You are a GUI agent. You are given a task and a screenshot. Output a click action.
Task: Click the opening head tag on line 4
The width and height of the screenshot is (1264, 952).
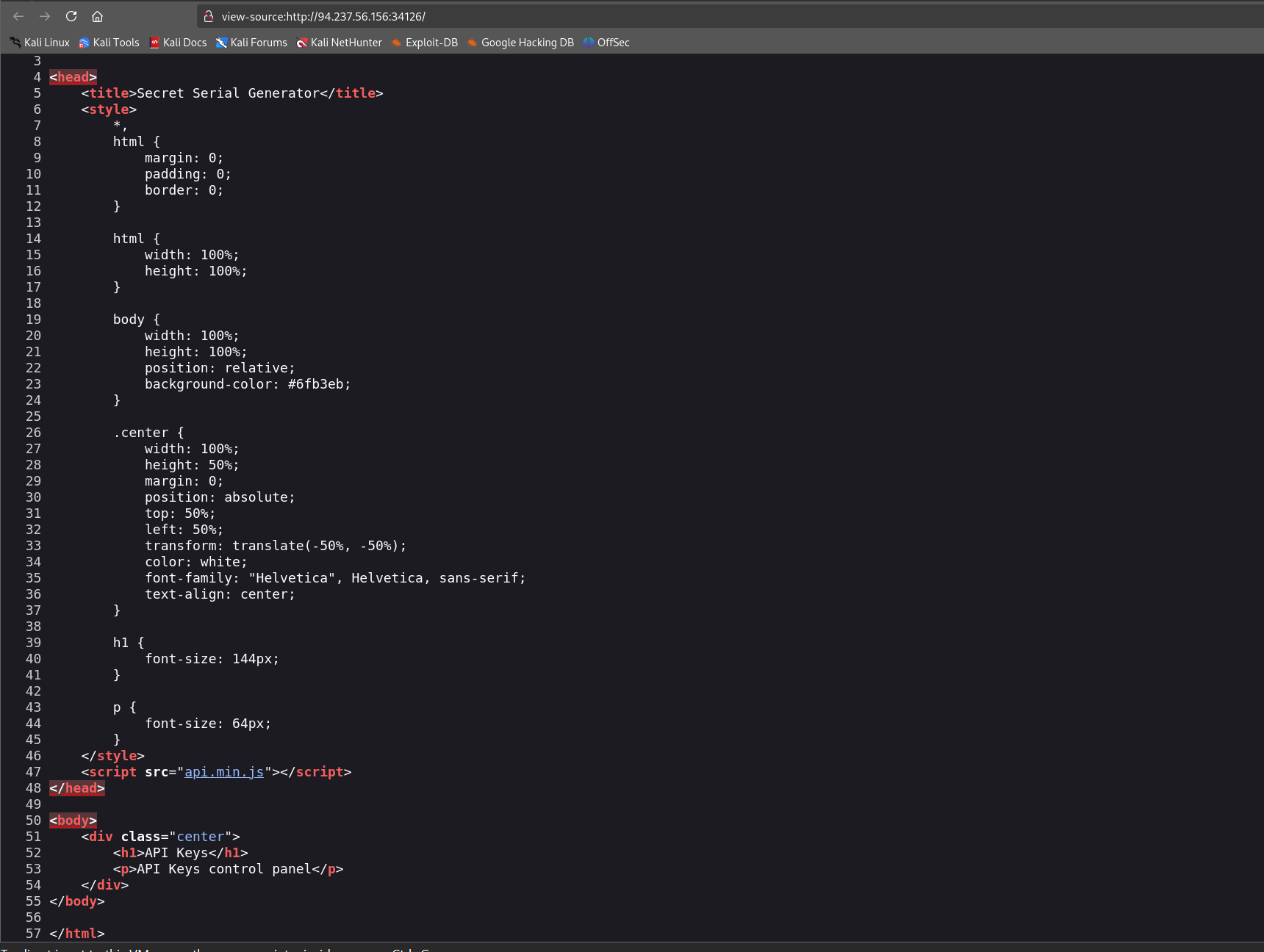(73, 77)
